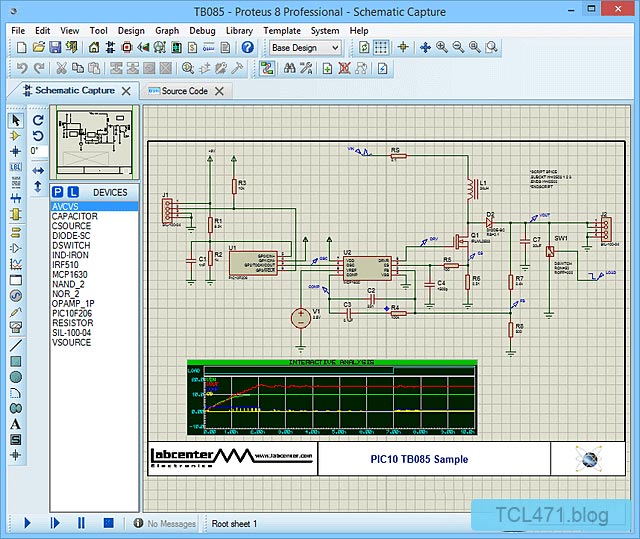Click the schematic overview thumbnail
Viewport: 640px width, 539px height.
tap(94, 144)
